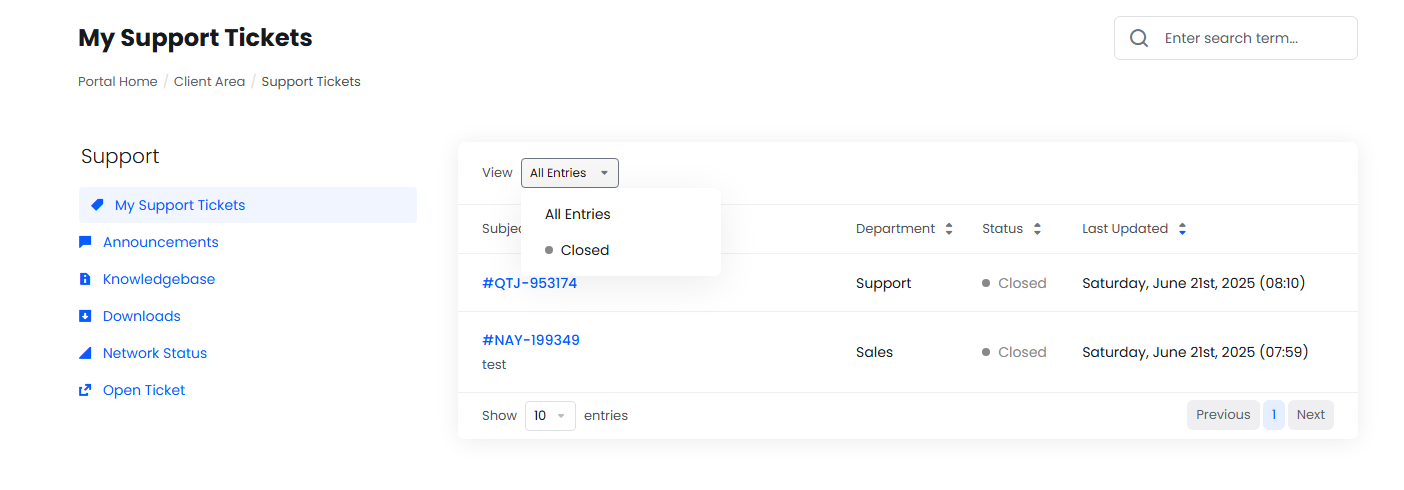Select All Entries in the dropdown list
The width and height of the screenshot is (1404, 490).
point(577,214)
